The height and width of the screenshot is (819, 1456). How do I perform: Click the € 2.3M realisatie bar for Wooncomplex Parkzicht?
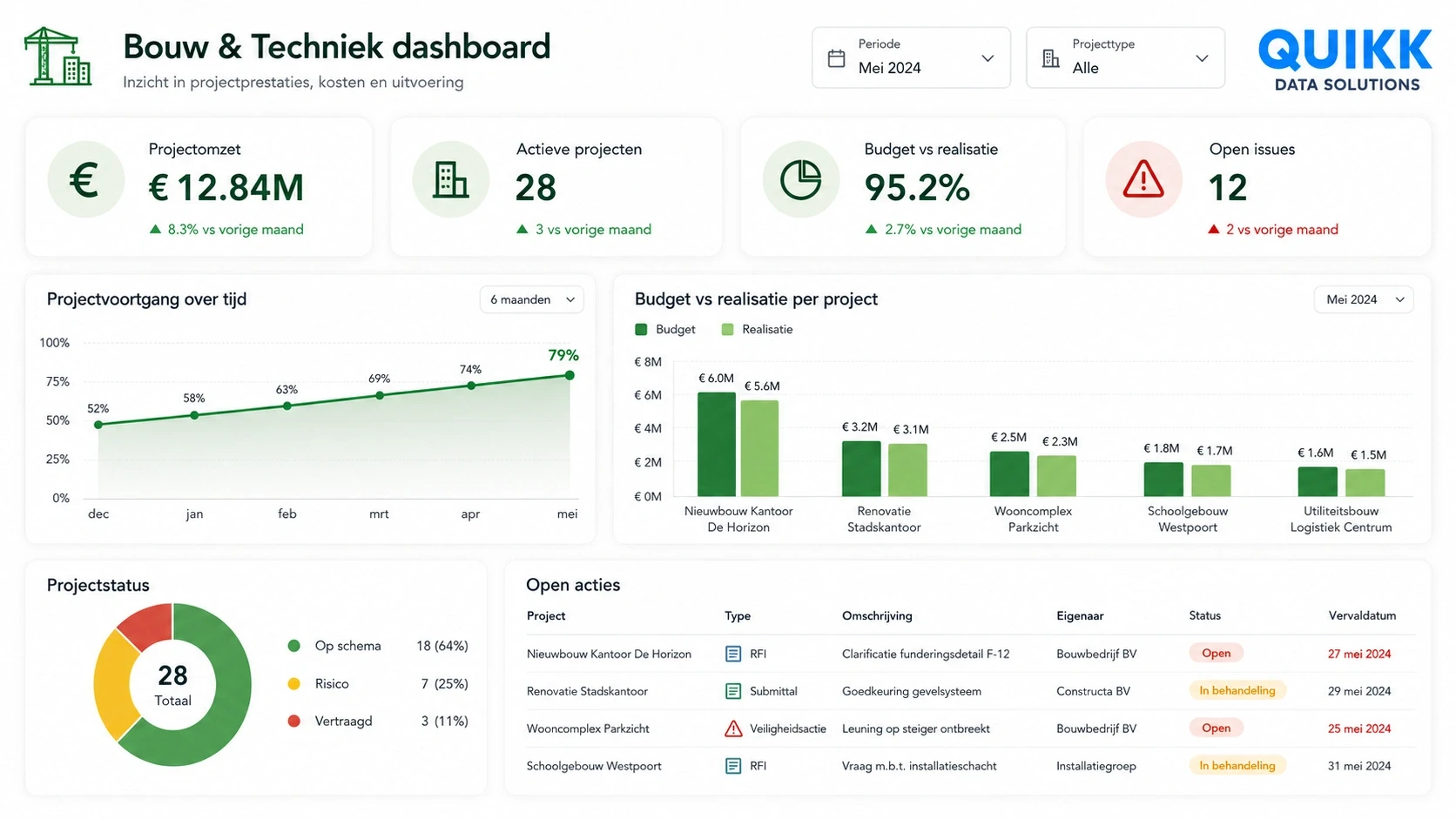click(x=1056, y=476)
